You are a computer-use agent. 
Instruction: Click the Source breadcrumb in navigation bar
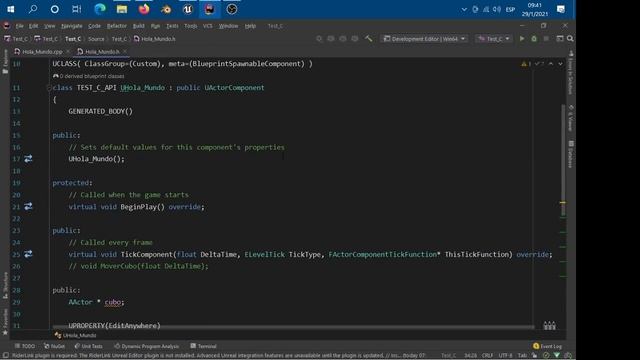coord(96,39)
